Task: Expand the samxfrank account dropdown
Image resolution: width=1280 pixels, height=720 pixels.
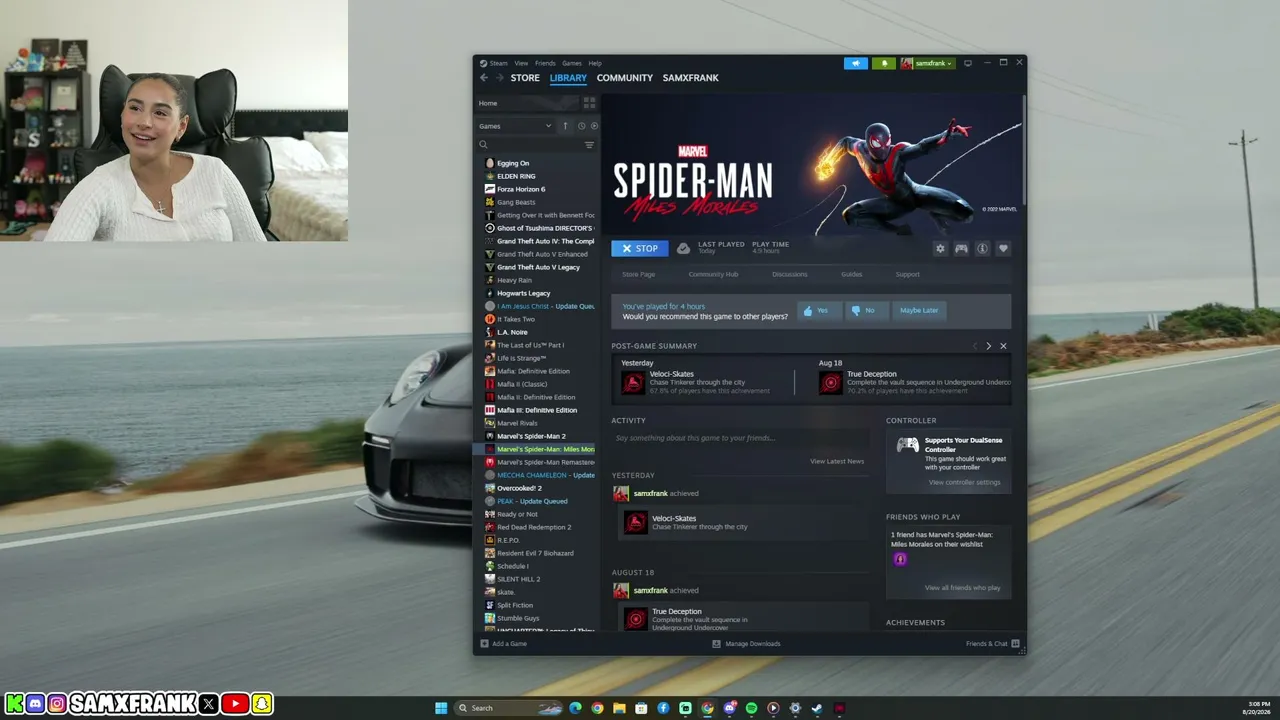Action: [x=928, y=63]
